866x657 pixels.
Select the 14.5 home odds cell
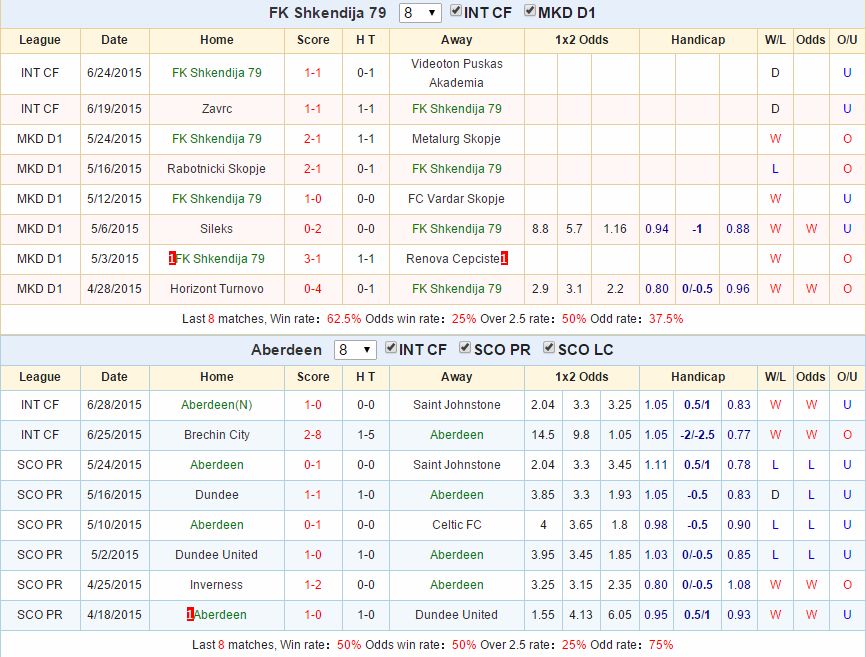(x=543, y=435)
